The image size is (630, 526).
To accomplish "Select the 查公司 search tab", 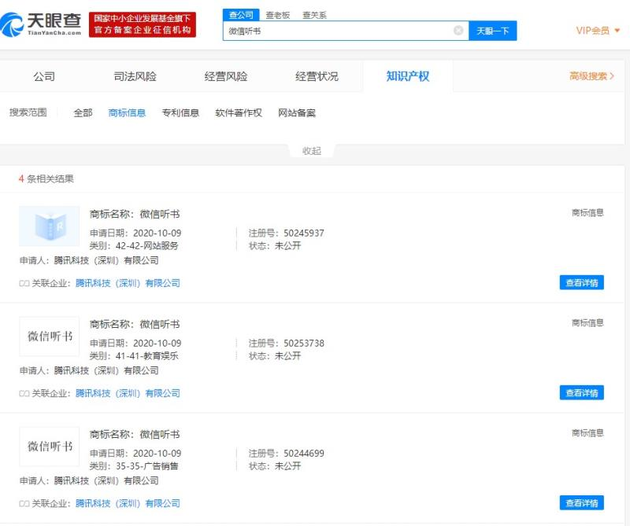I will click(x=241, y=15).
